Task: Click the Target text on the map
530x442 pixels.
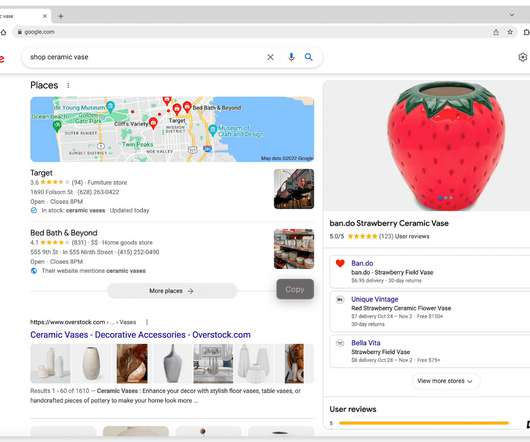Action: pos(177,121)
